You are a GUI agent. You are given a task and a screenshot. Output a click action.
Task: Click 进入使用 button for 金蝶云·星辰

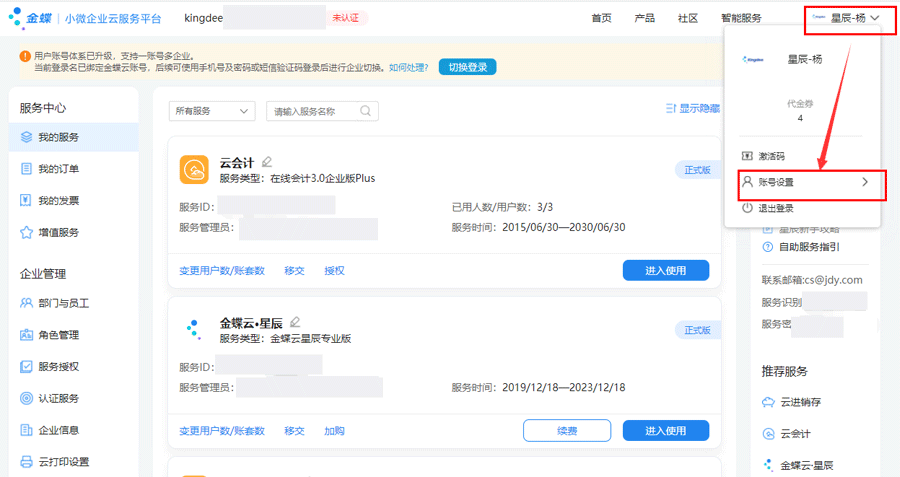click(666, 431)
